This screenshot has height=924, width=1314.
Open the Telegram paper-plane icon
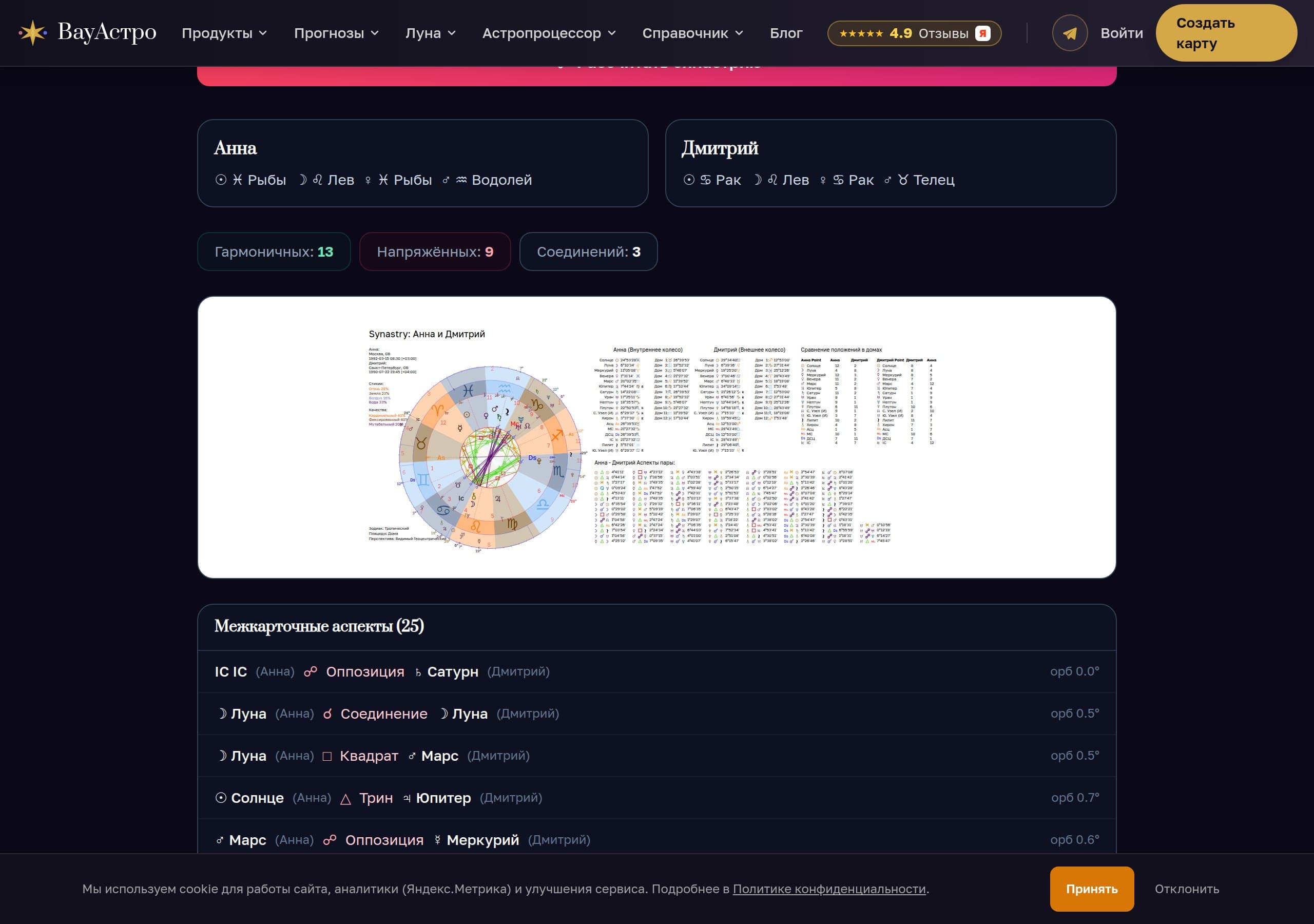[1069, 33]
